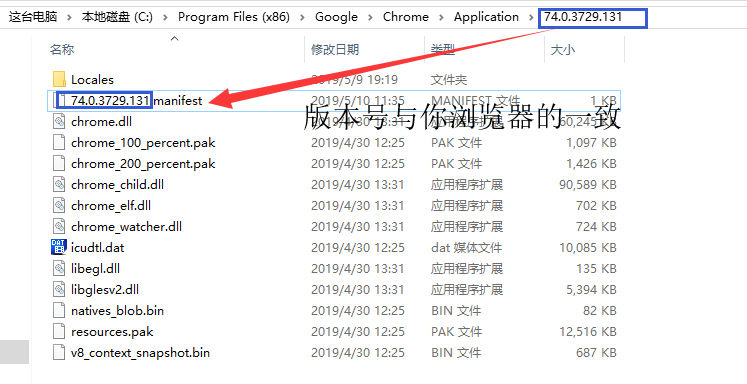
Task: Select the 74.0.3729.131.manifest file name
Action: [x=137, y=101]
